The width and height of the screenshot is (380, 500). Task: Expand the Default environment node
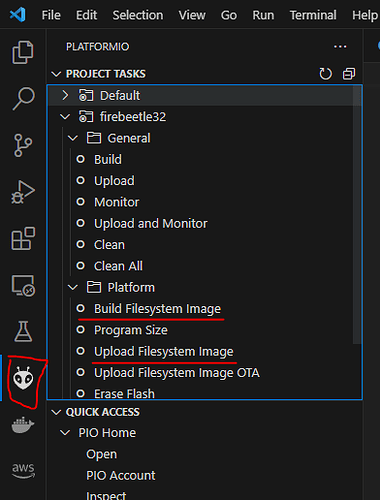click(65, 96)
